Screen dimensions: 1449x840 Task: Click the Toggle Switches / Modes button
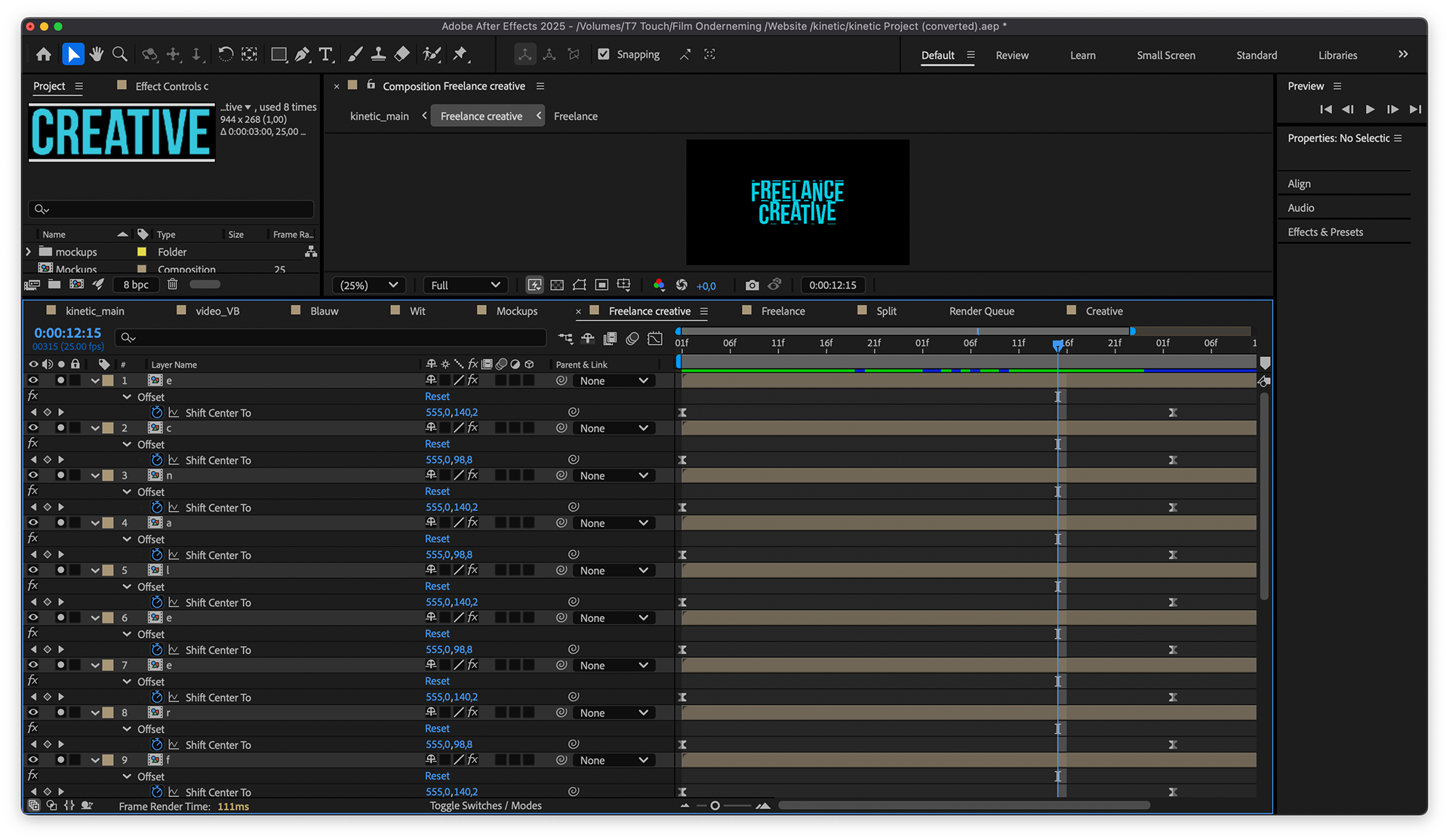(x=485, y=806)
